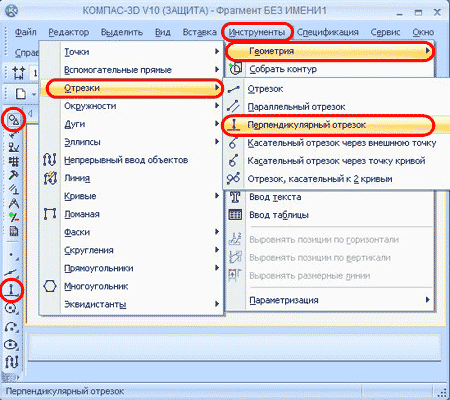Expand the Эквидистанты submenu
The height and width of the screenshot is (400, 450).
coord(131,304)
